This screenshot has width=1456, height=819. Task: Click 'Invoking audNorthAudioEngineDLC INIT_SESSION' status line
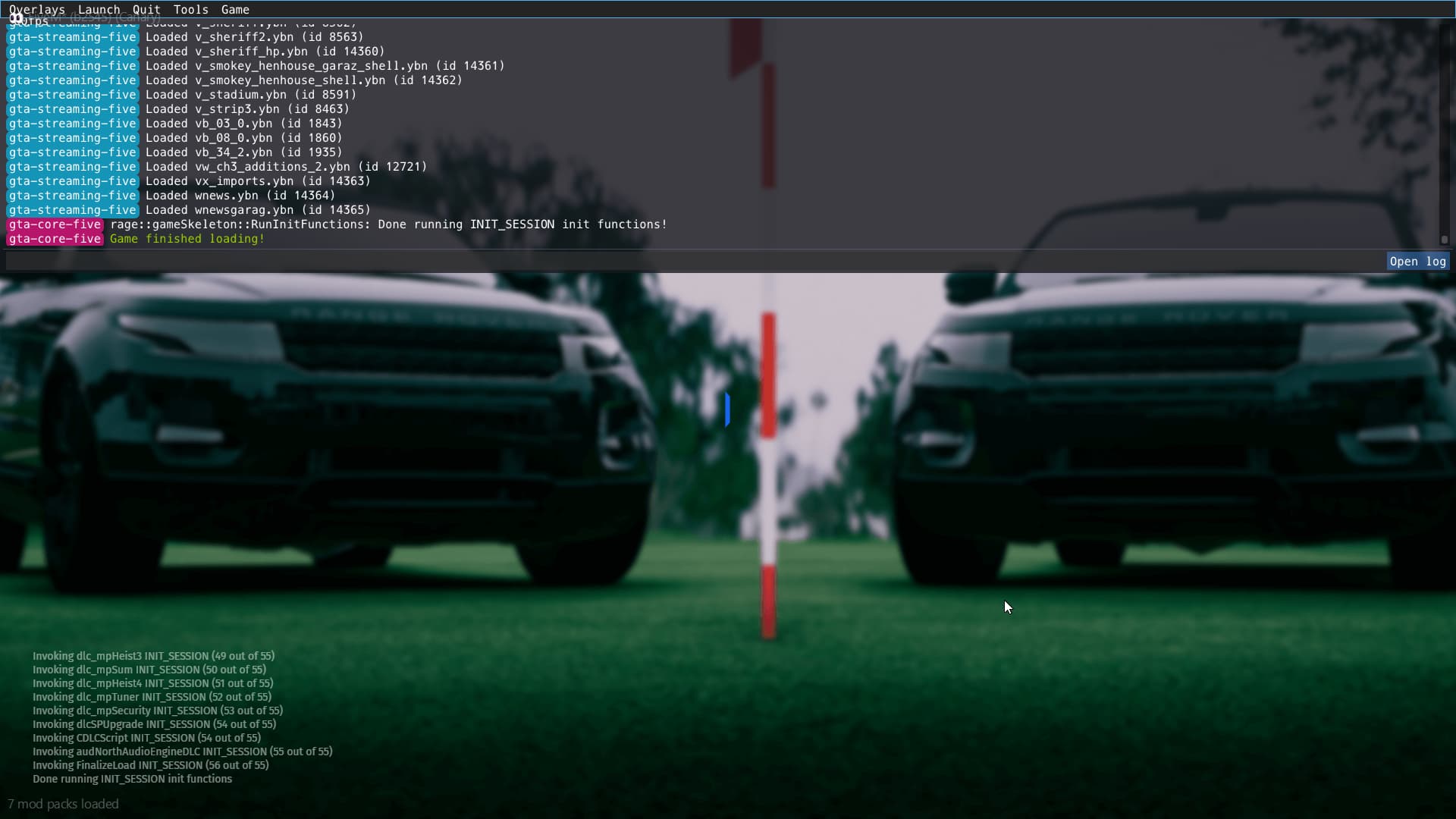point(183,752)
